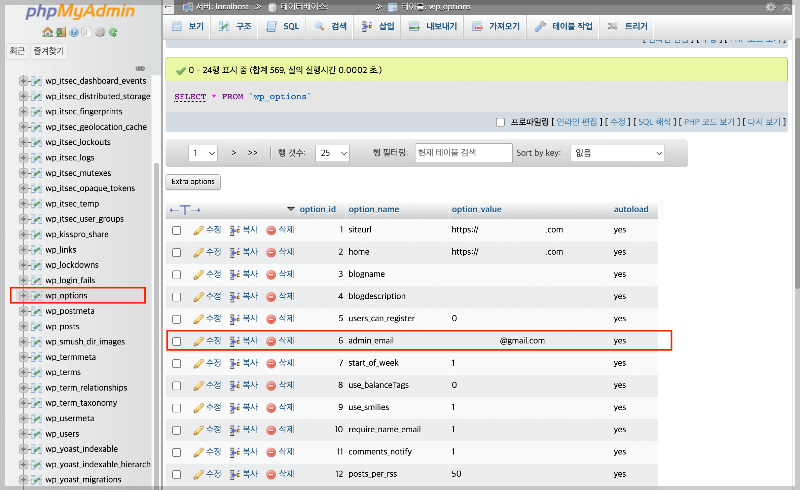Expand the wp_itsec_logs table node

[23, 158]
